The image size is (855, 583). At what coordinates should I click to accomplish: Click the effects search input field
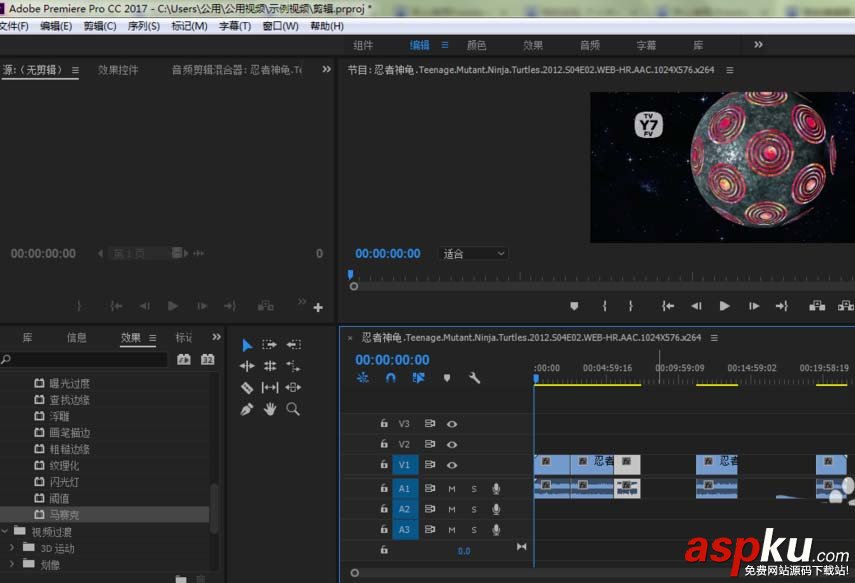(83, 359)
